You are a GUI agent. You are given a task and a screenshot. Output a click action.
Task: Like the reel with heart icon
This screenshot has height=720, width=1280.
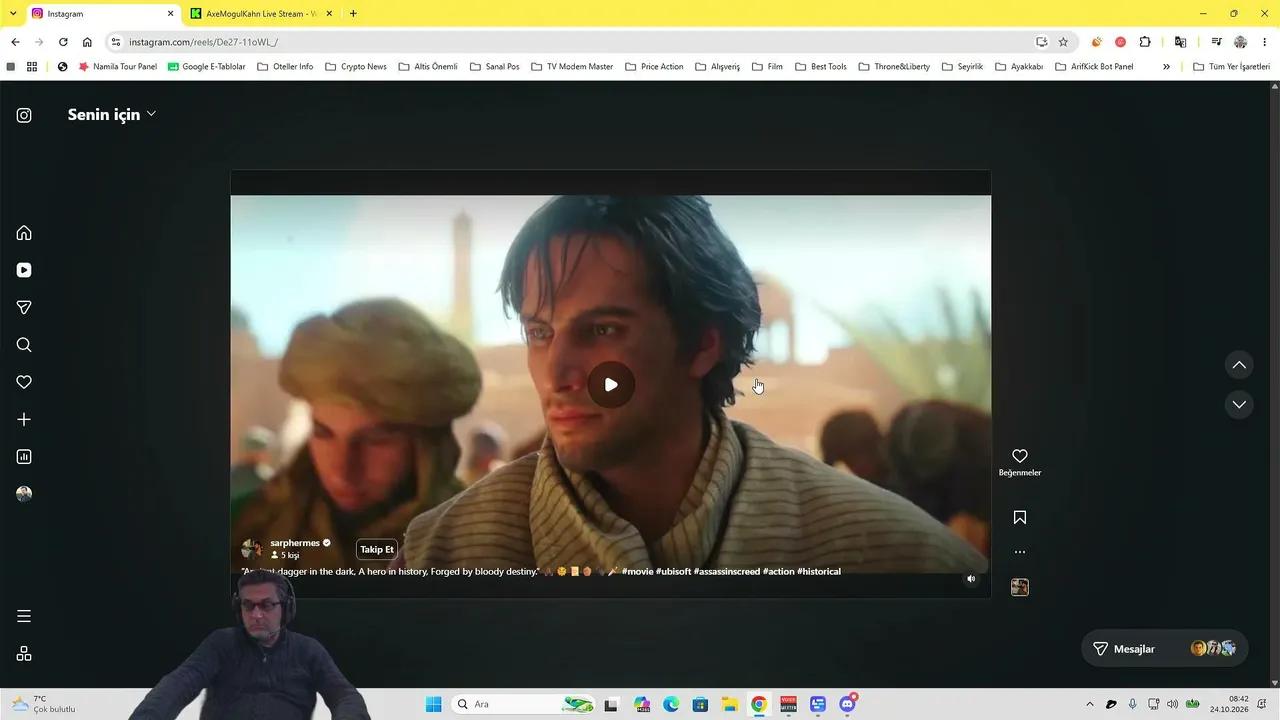tap(1020, 456)
